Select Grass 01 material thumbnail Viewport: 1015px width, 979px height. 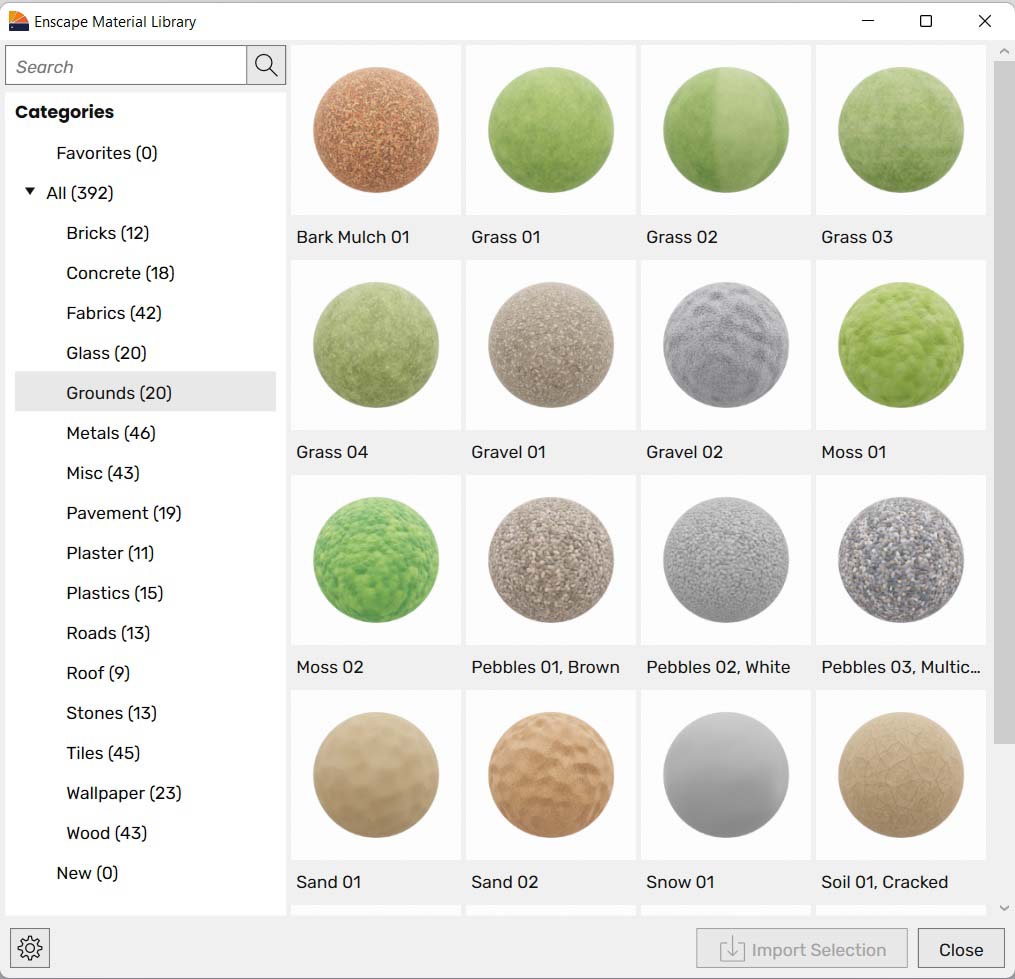coord(551,129)
